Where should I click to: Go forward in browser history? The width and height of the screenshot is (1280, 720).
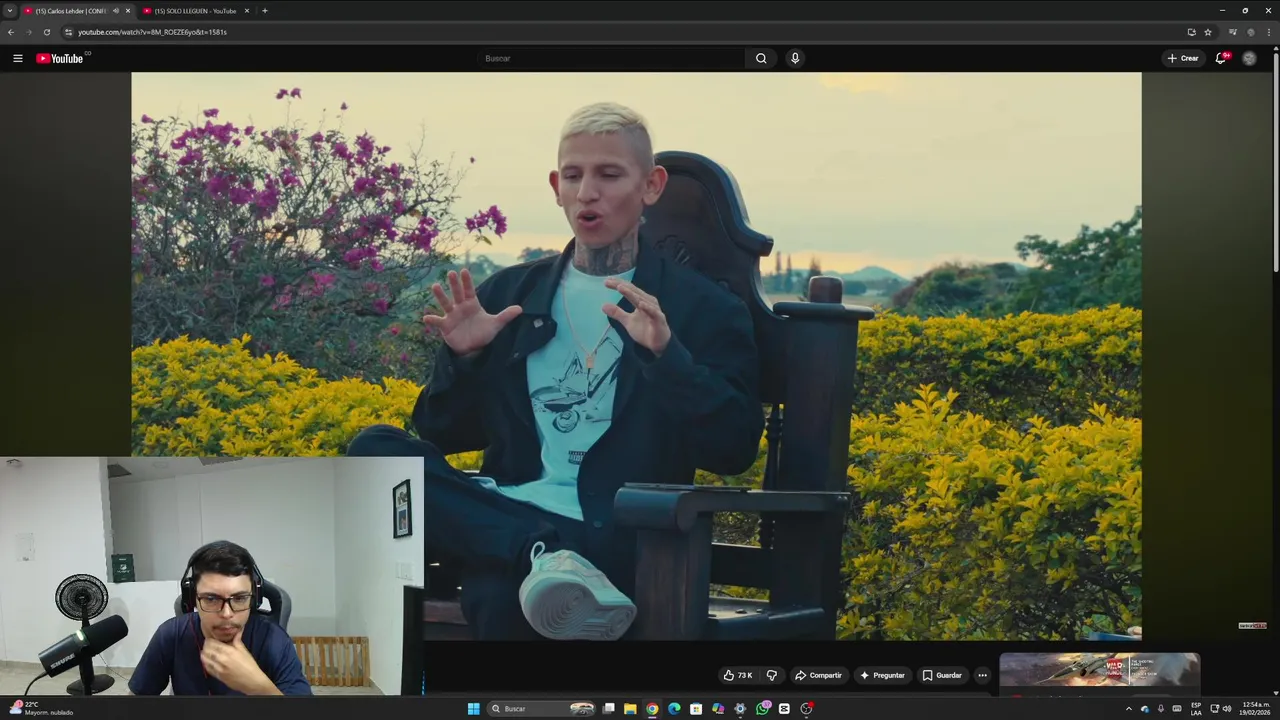[29, 32]
